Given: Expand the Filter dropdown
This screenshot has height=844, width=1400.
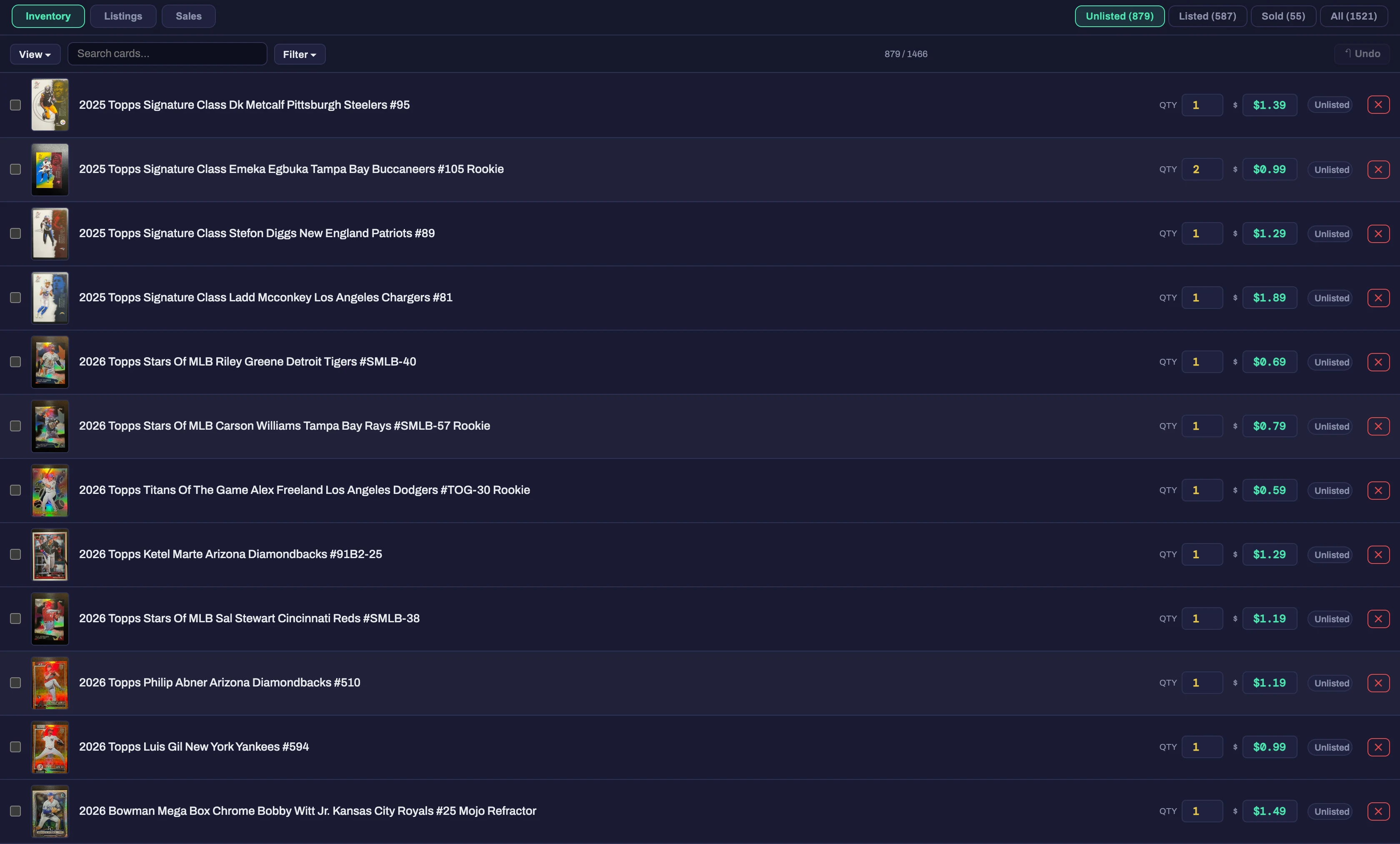Looking at the screenshot, I should coord(300,55).
